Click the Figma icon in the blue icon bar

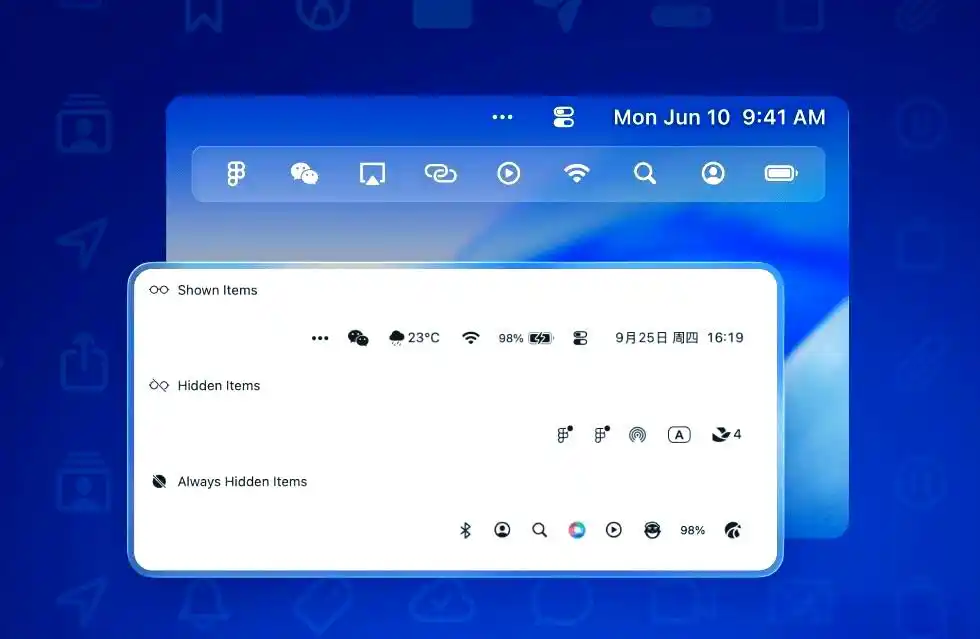(x=236, y=174)
